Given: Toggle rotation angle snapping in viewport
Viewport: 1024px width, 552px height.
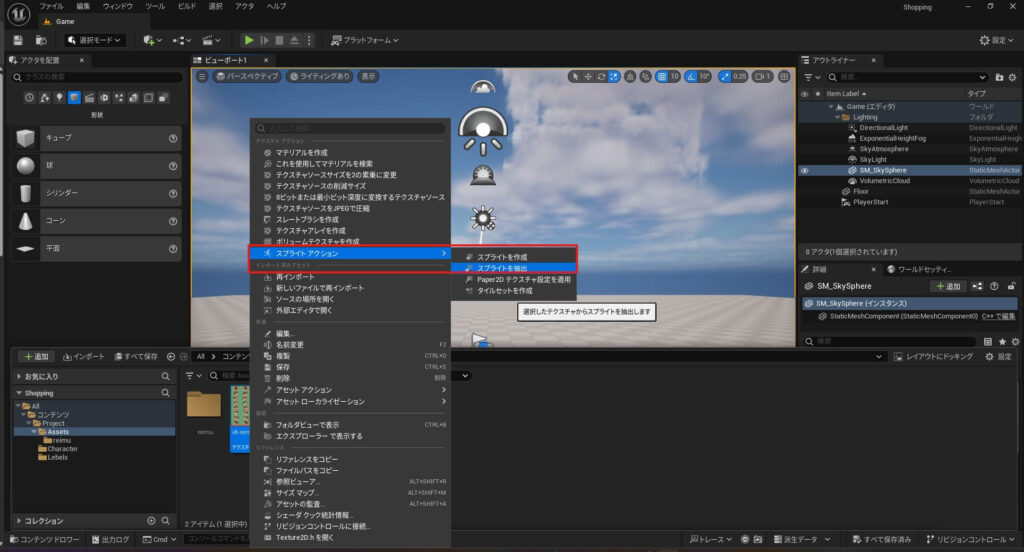Looking at the screenshot, I should click(691, 76).
